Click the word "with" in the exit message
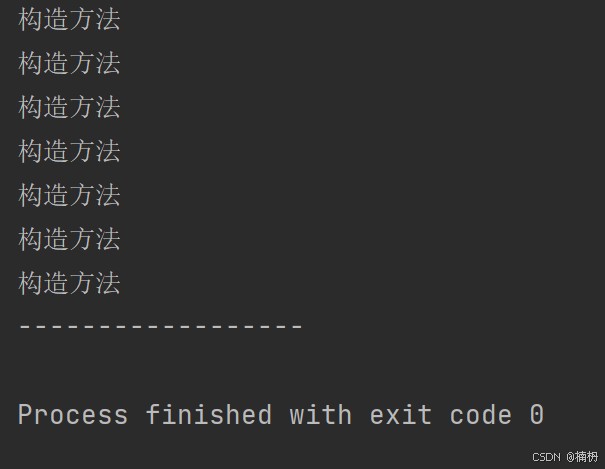This screenshot has width=605, height=469. [x=320, y=415]
